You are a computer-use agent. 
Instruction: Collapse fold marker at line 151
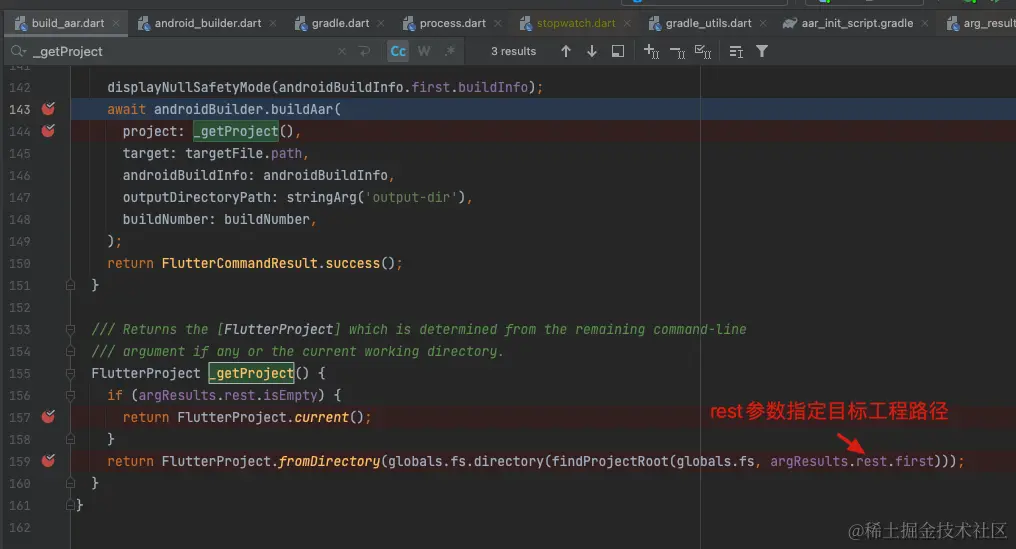coord(71,285)
